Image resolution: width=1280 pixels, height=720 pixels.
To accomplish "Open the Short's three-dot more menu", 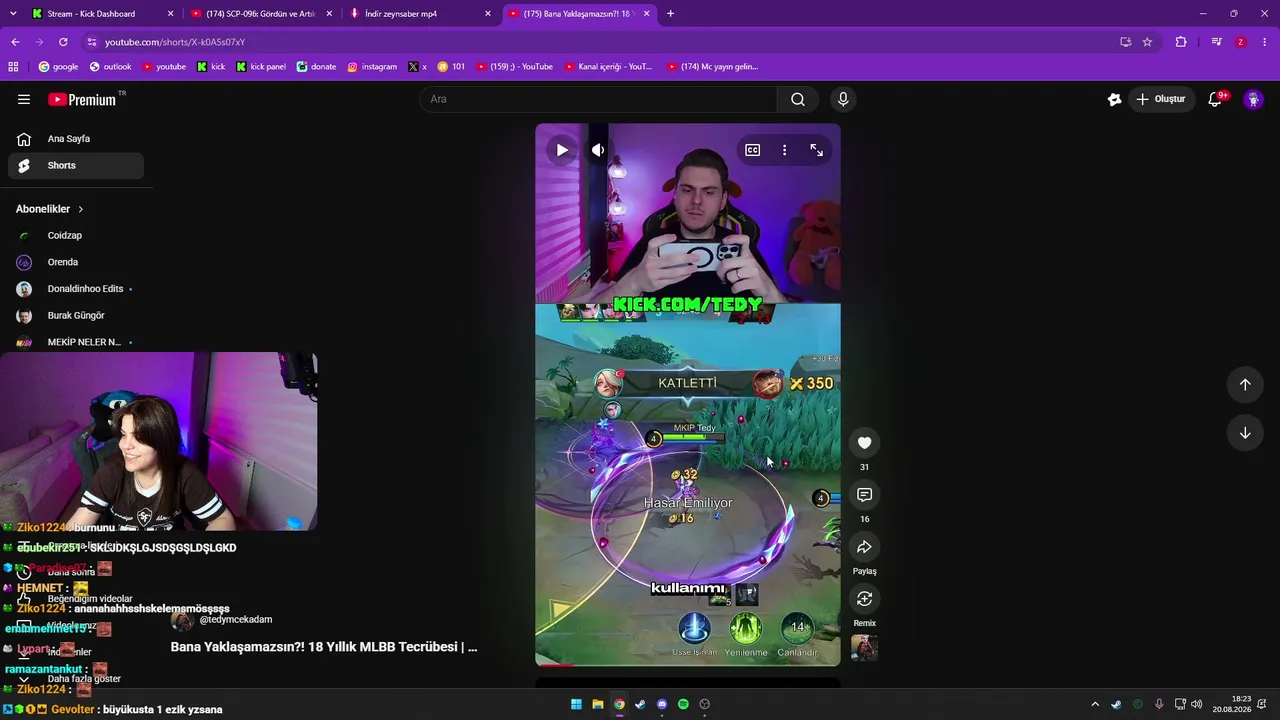I will coord(785,150).
